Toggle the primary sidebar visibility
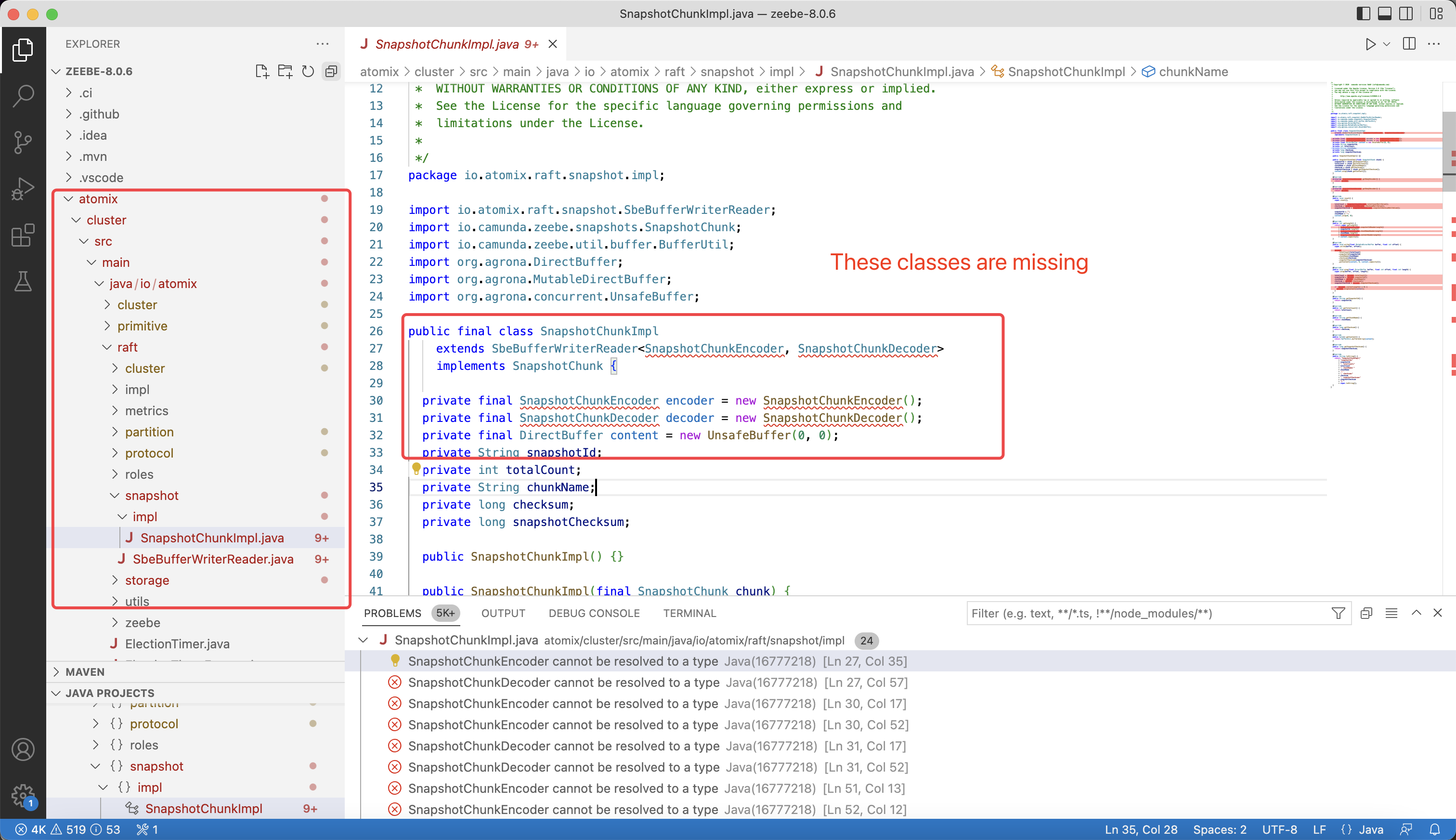1456x840 pixels. pos(1363,13)
